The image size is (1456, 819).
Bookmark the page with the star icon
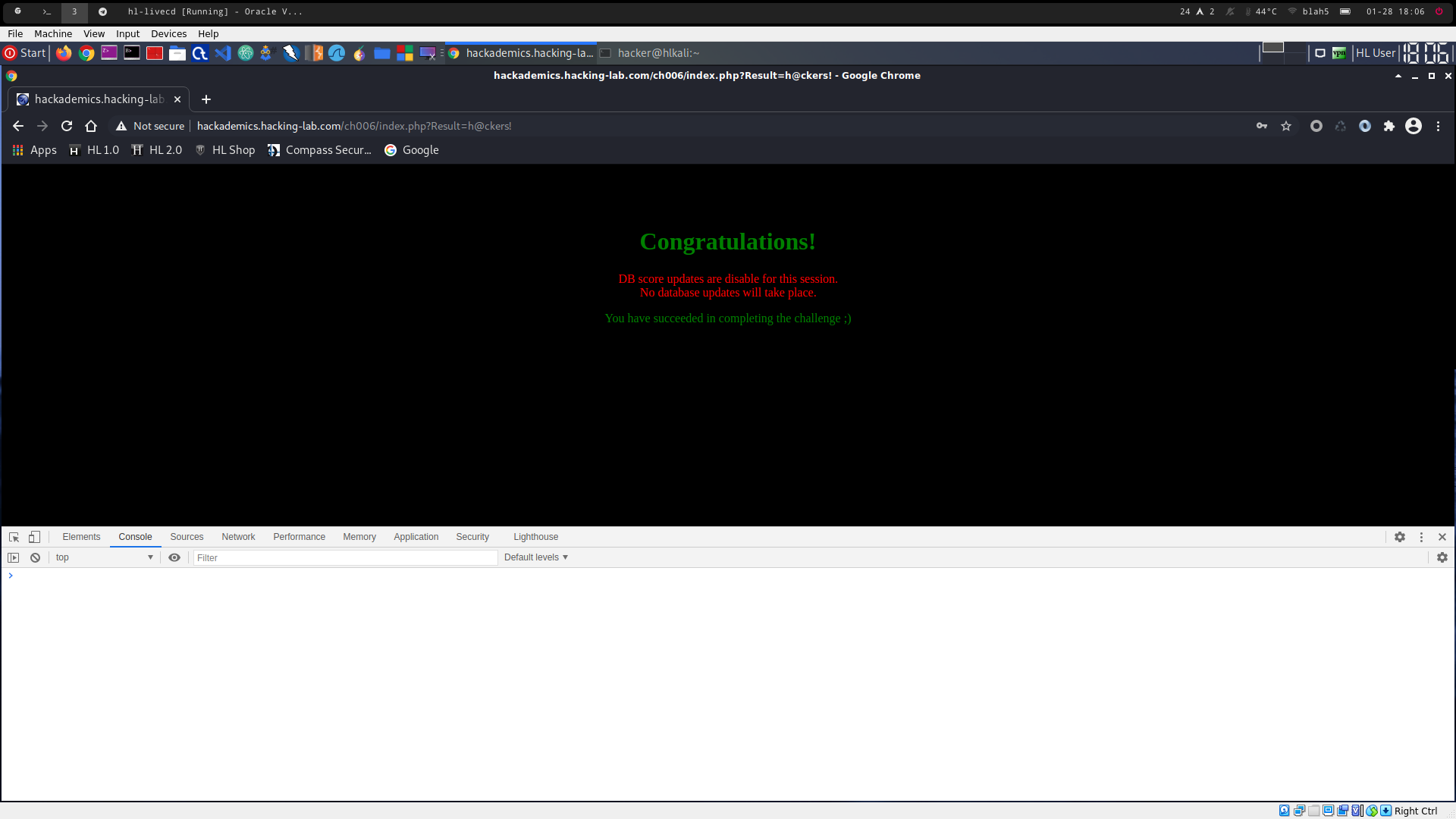[1286, 127]
